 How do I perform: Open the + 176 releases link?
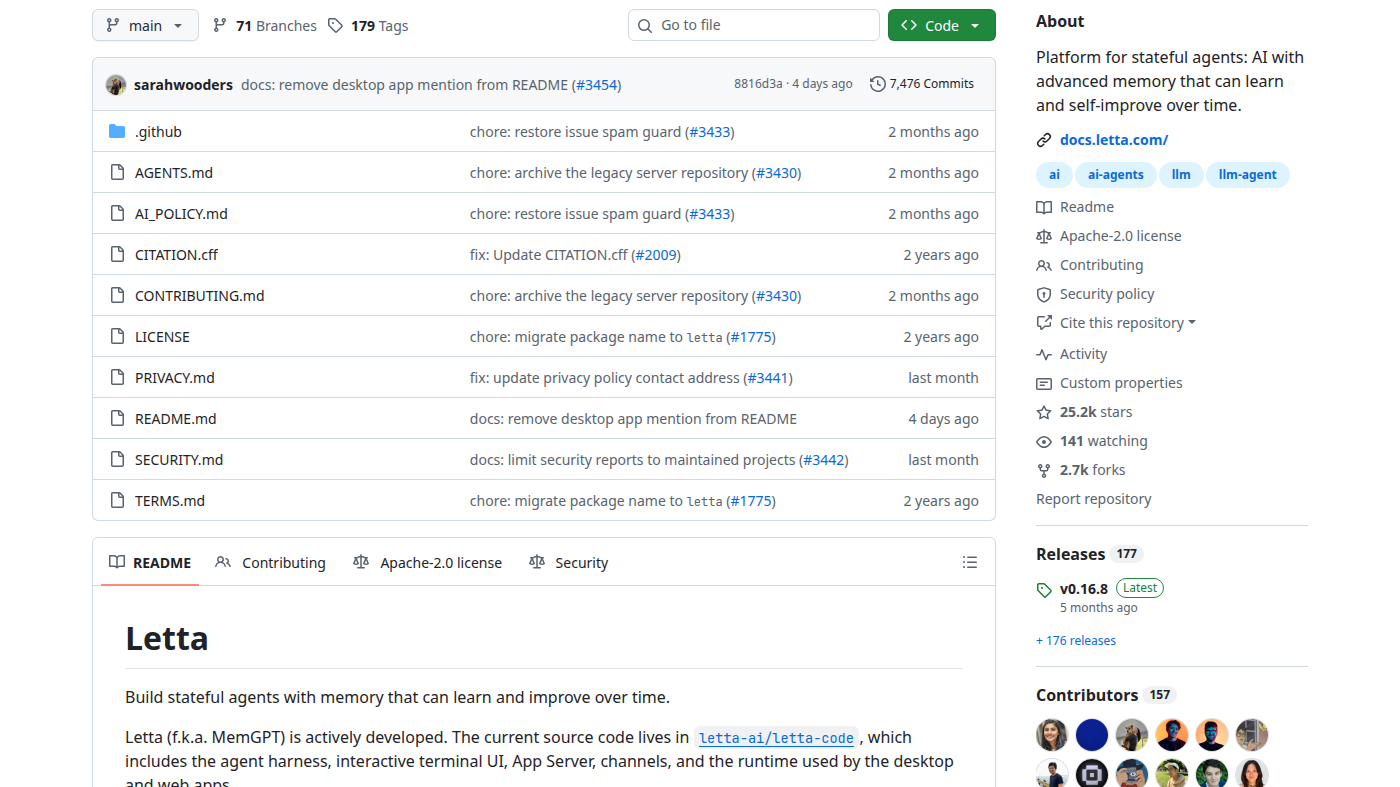tap(1076, 641)
